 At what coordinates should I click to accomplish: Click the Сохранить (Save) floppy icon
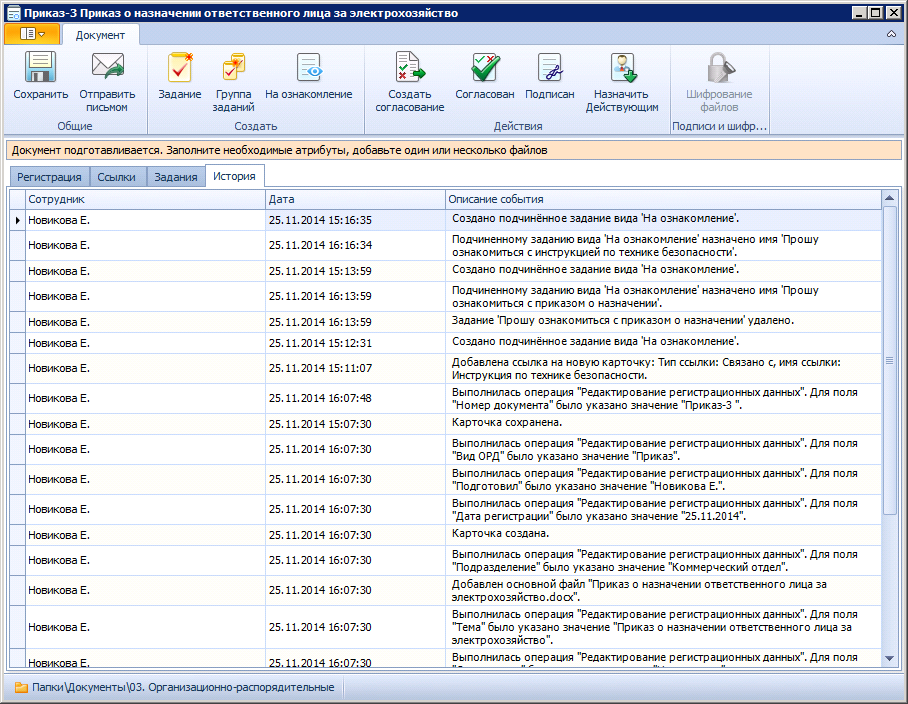pos(40,68)
